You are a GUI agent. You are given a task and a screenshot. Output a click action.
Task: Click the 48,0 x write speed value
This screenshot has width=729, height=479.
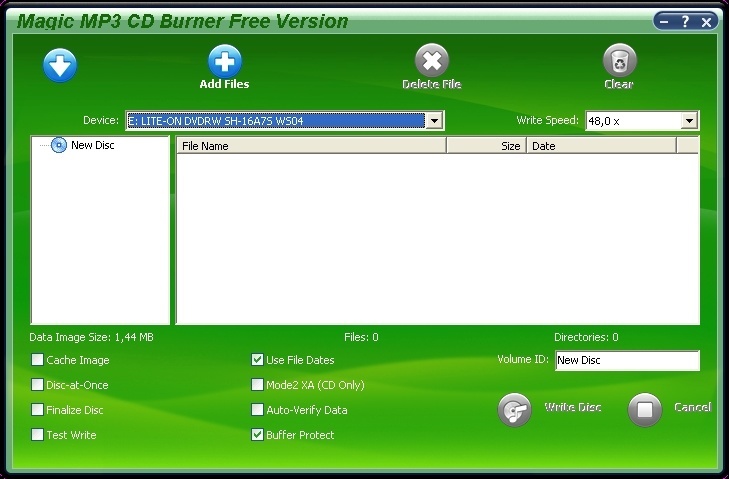[603, 121]
